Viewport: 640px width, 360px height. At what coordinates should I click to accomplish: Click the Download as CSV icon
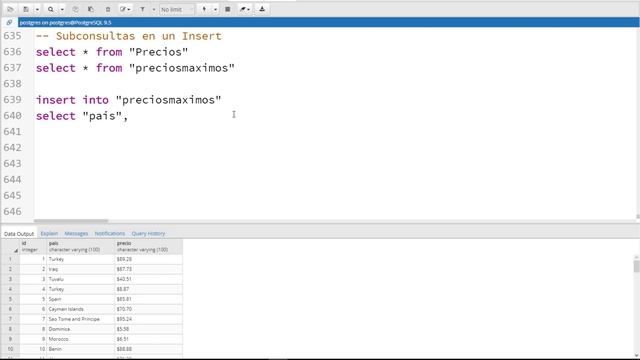point(262,9)
